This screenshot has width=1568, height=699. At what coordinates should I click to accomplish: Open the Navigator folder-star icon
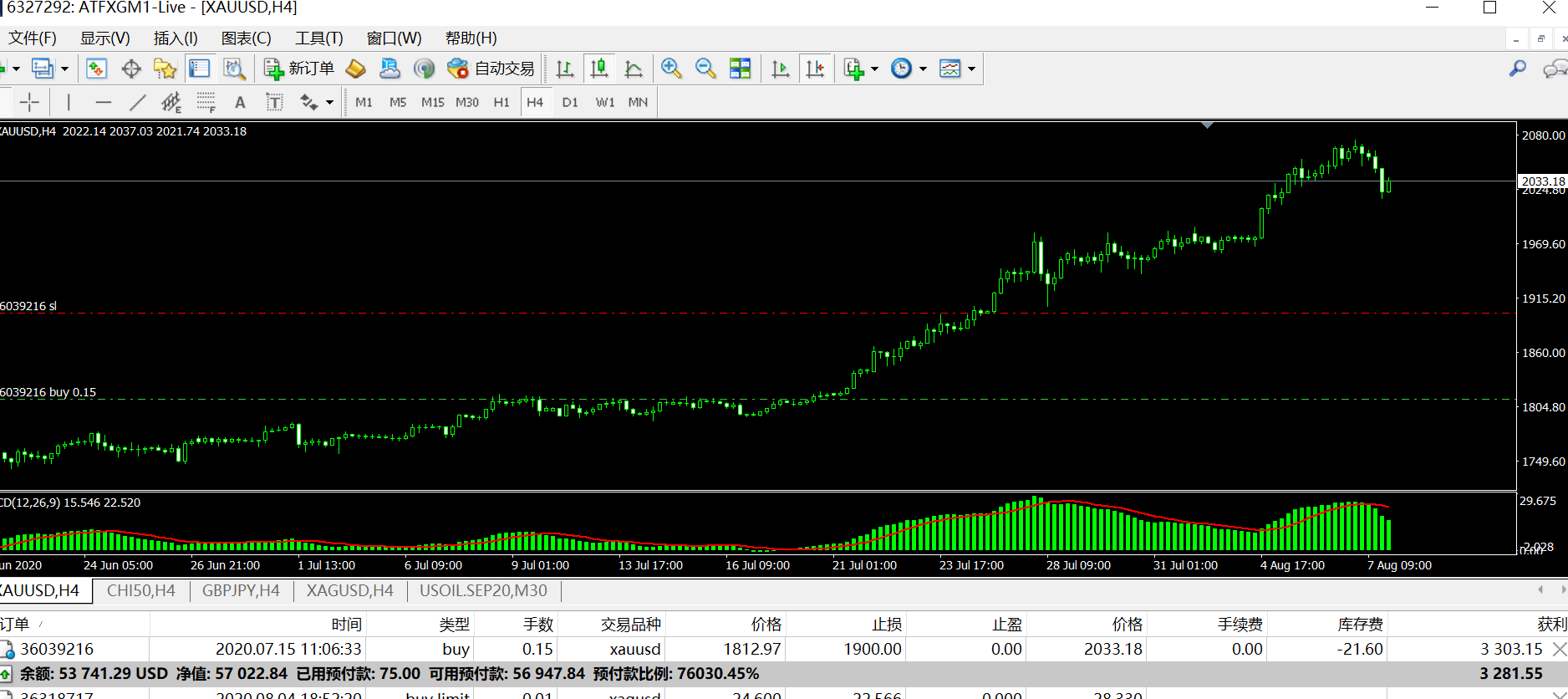pos(165,69)
